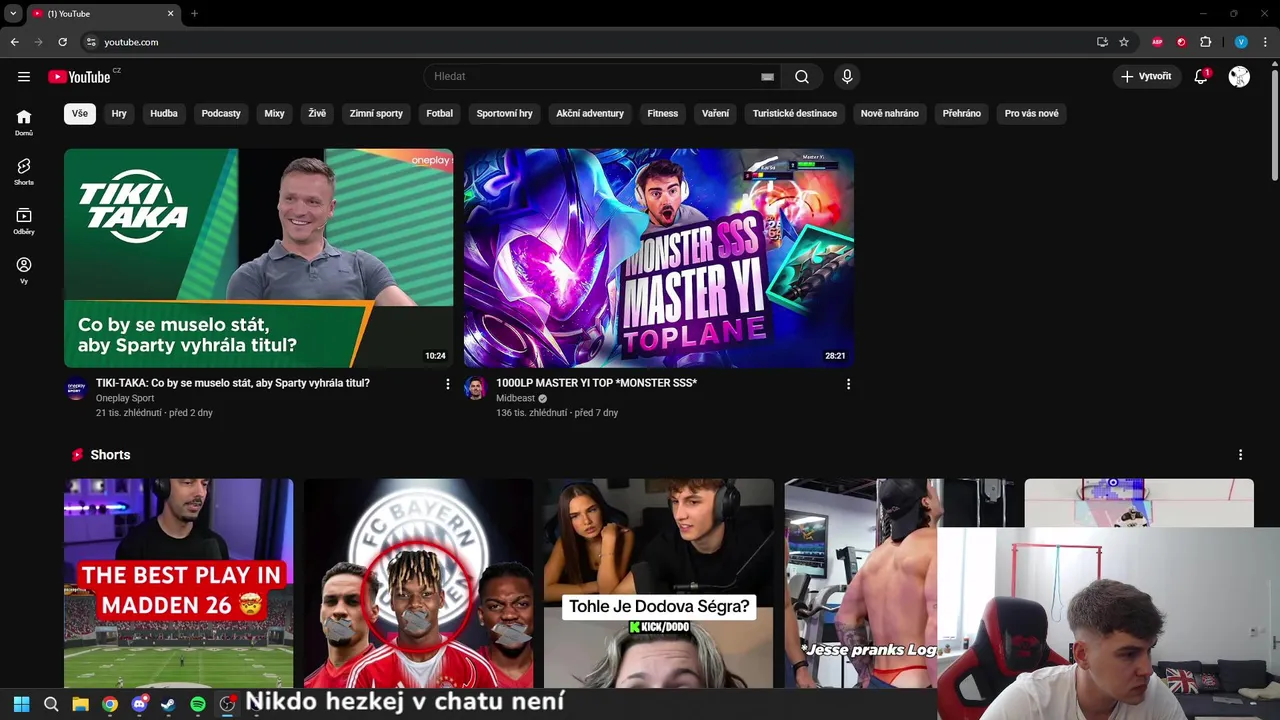Open File Explorer from the taskbar
This screenshot has height=720, width=1280.
80,704
